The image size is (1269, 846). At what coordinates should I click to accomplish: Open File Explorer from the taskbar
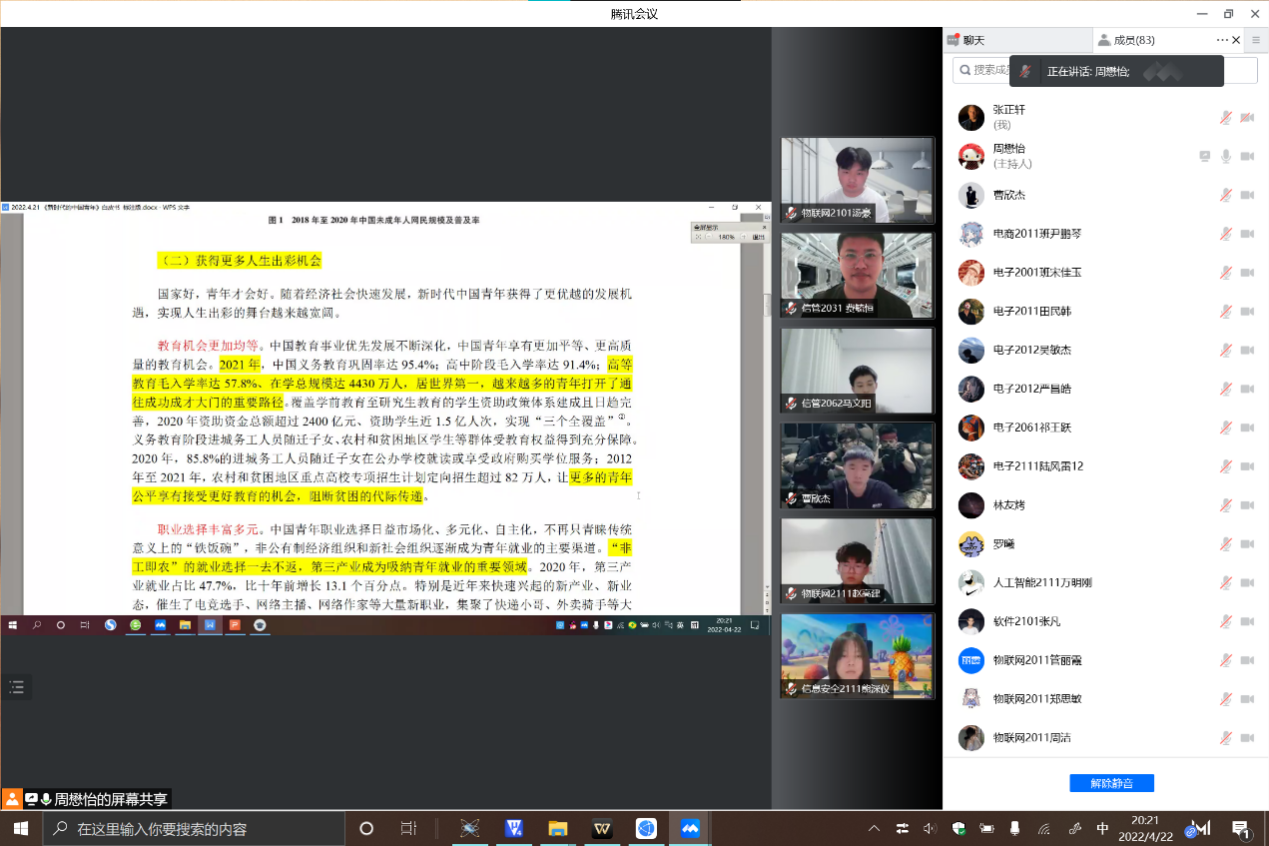[x=557, y=828]
